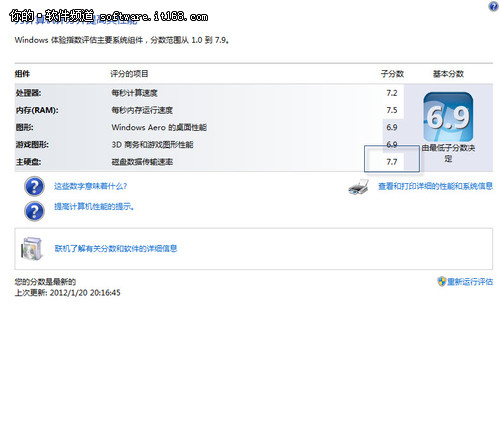This screenshot has height=432, width=500.
Task: Click description 每秒内存运行速度
Action: (x=142, y=110)
